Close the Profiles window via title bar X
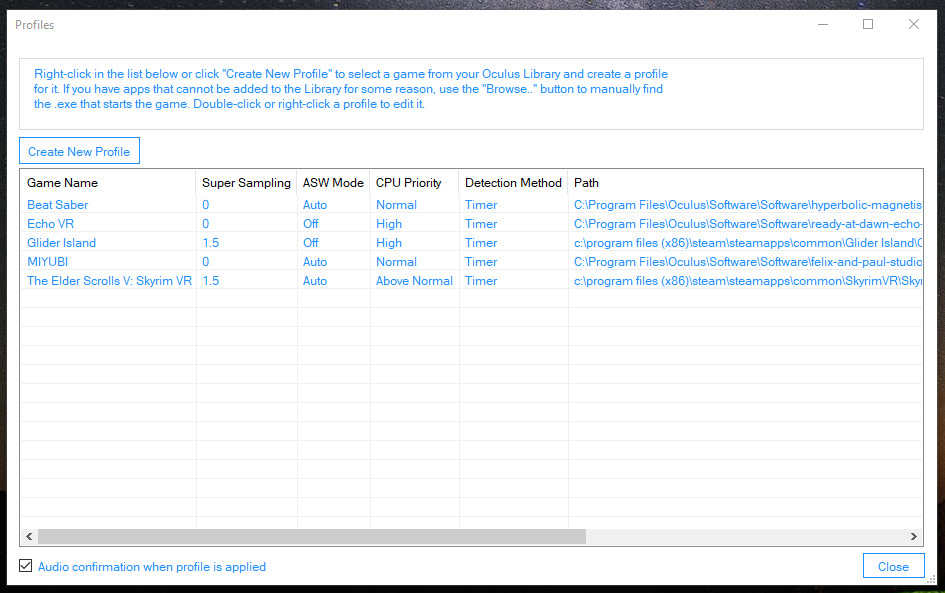 coord(914,24)
